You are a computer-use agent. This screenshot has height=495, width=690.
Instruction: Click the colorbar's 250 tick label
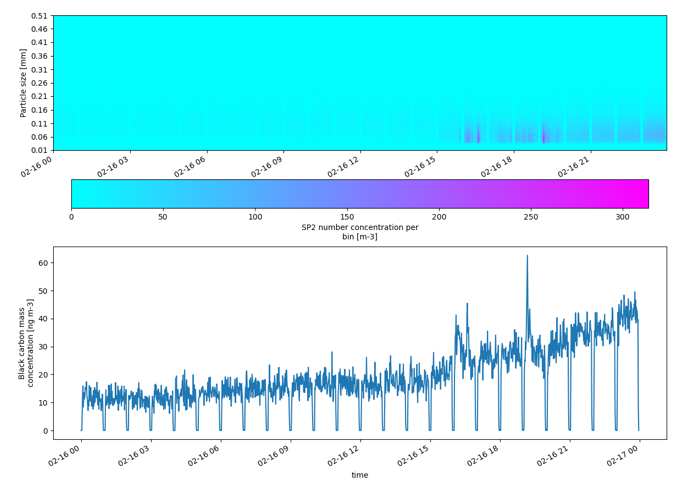531,217
